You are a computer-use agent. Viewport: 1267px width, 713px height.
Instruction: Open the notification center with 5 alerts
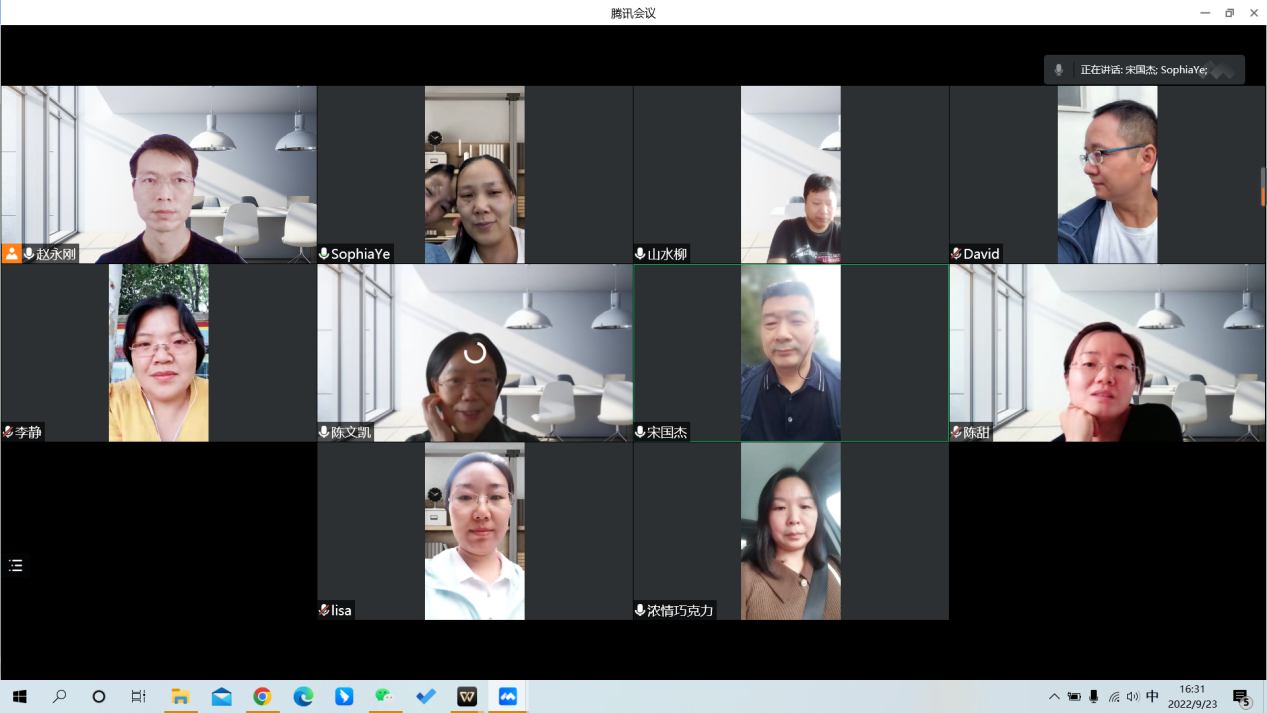point(1241,697)
